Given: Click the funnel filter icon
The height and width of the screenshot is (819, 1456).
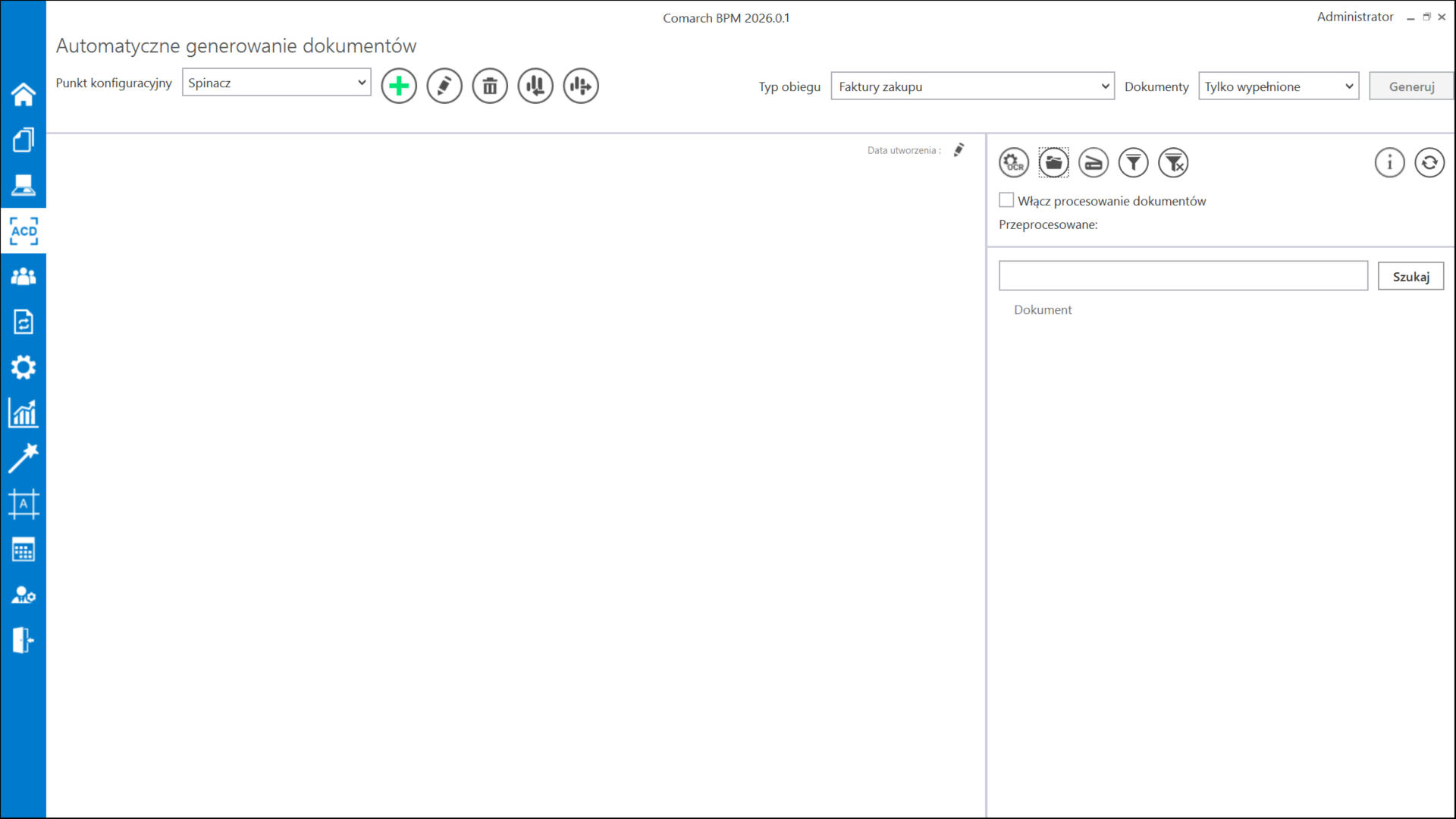Looking at the screenshot, I should (x=1134, y=162).
